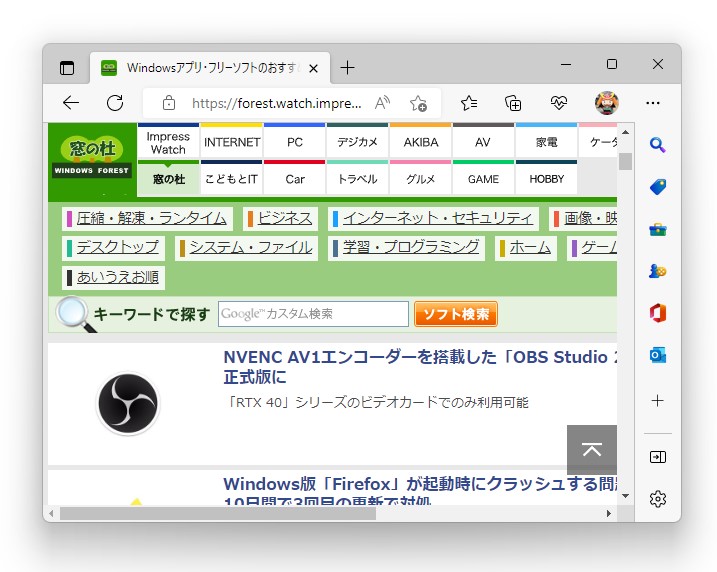Open the トラベル nav tab
The image size is (717, 572).
pyautogui.click(x=358, y=179)
